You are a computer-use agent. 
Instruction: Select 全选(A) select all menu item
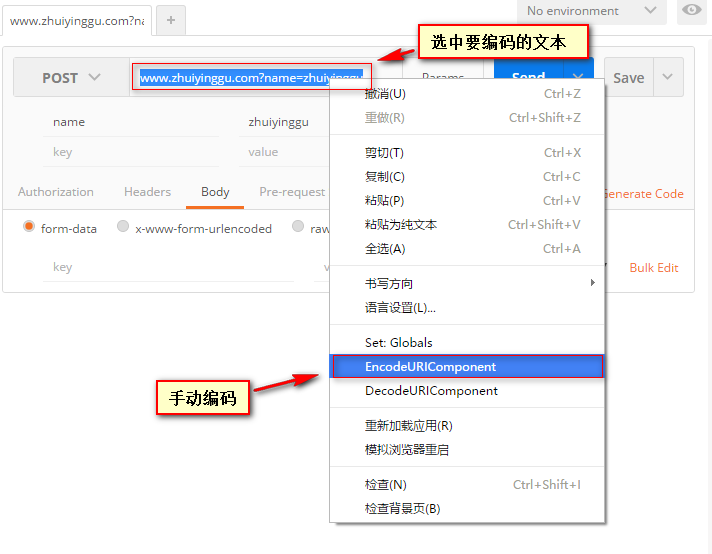tap(467, 249)
